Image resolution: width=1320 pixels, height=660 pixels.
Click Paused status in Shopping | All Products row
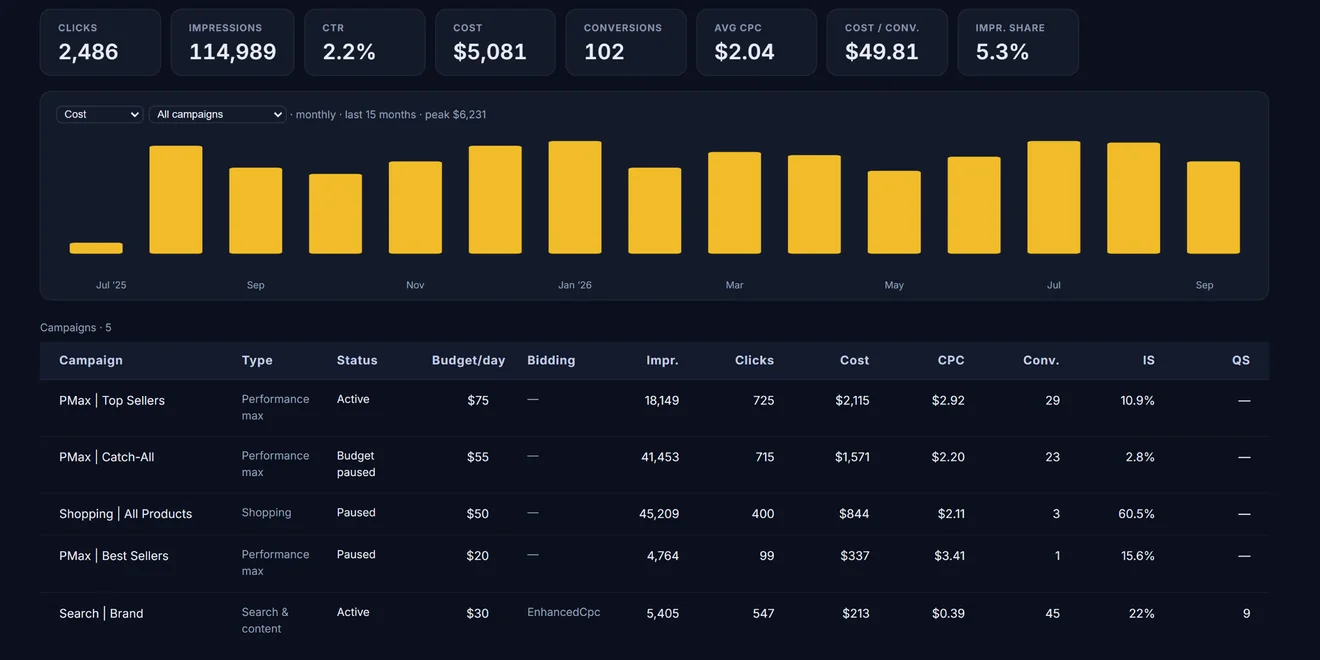pos(356,512)
